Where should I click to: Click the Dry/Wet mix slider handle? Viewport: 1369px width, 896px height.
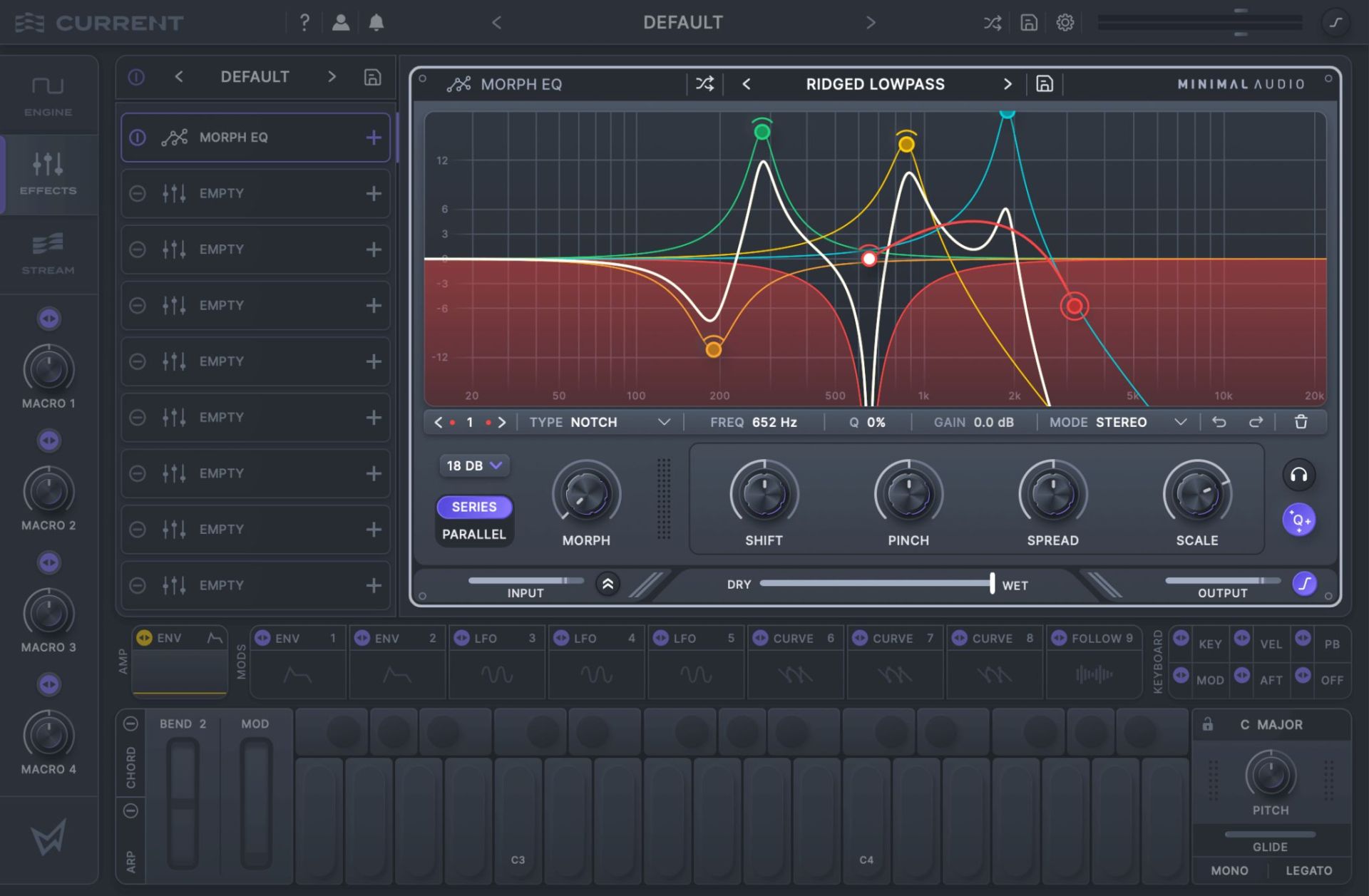[x=992, y=583]
